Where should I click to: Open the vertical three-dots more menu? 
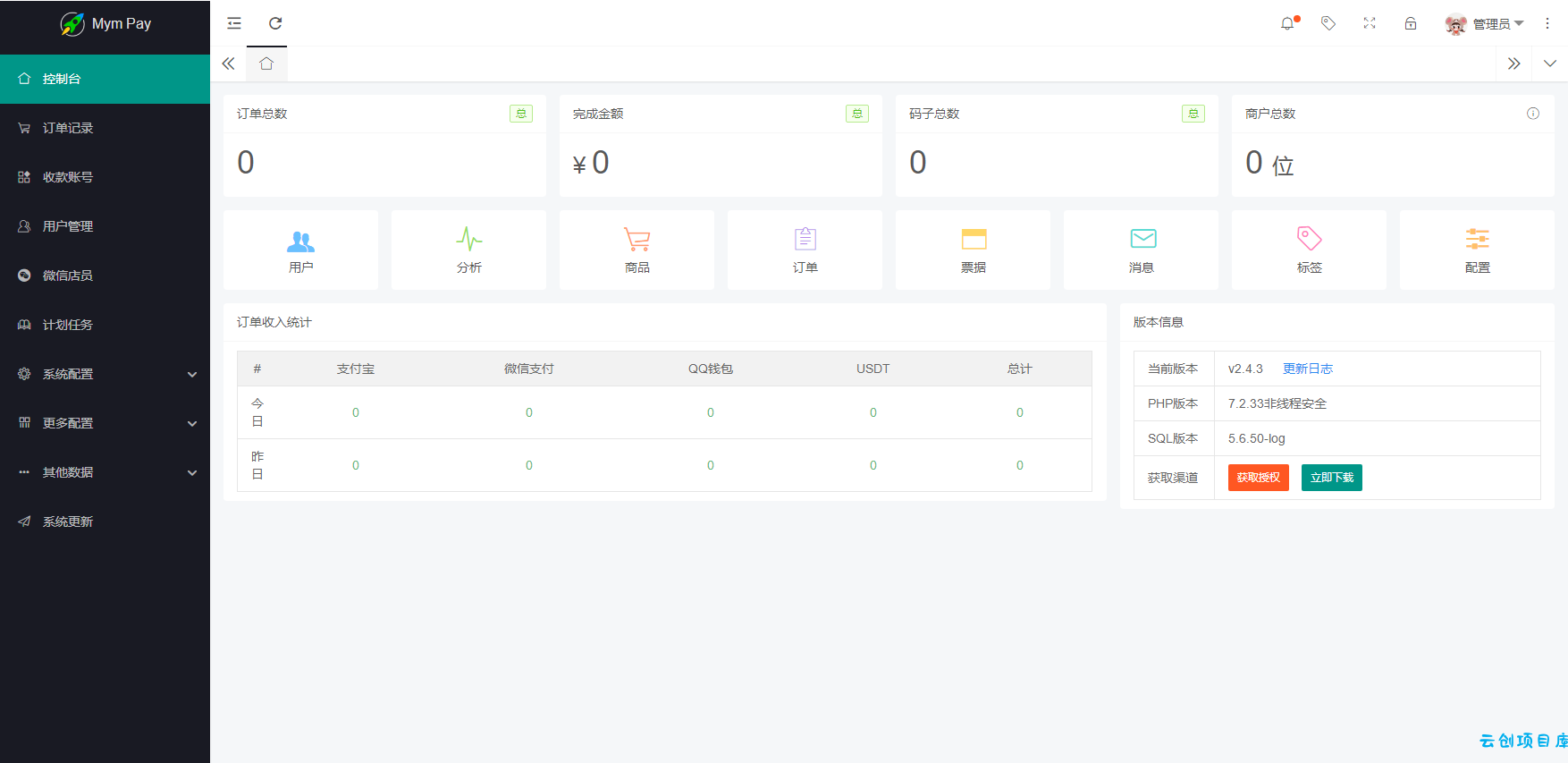coord(1547,23)
